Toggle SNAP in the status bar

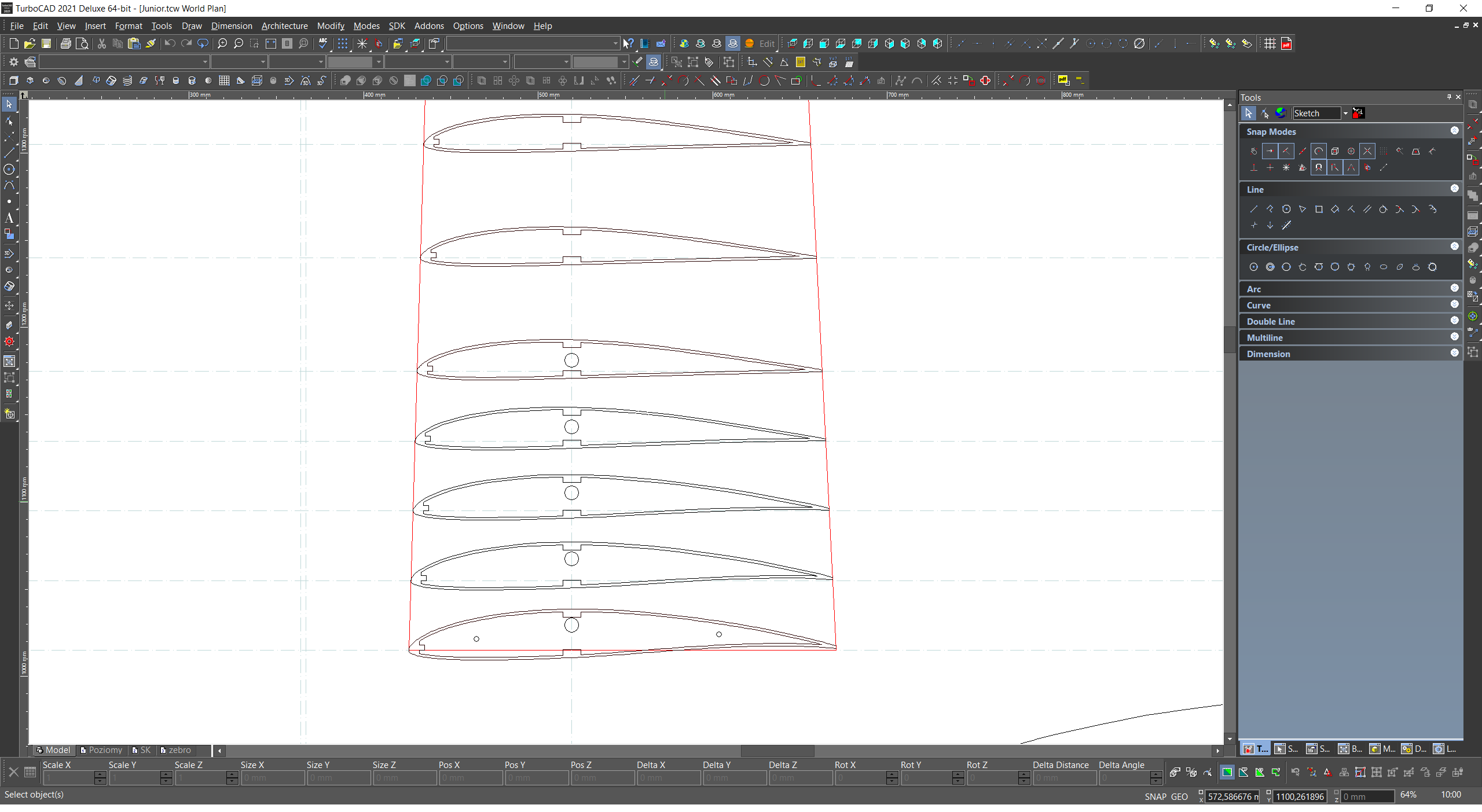pos(1155,797)
